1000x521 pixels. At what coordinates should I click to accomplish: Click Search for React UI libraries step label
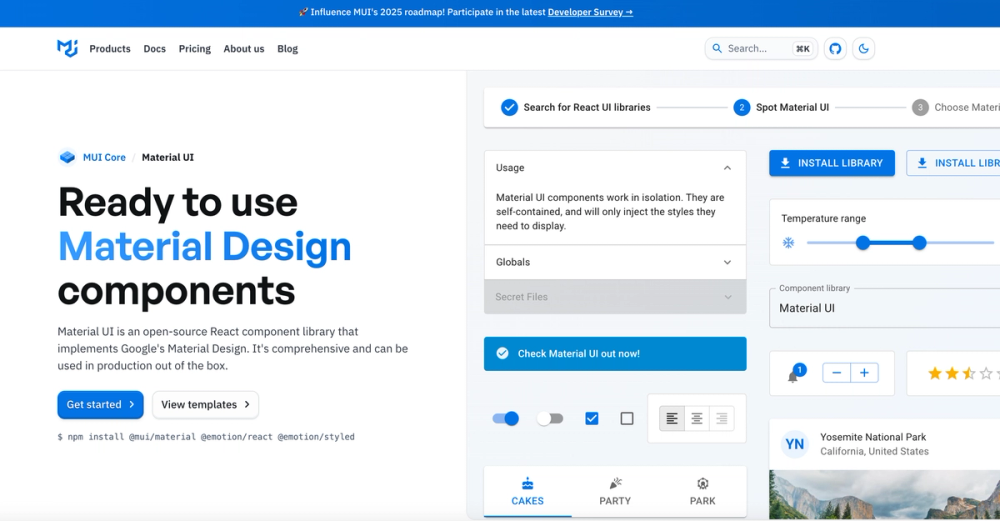coord(587,107)
